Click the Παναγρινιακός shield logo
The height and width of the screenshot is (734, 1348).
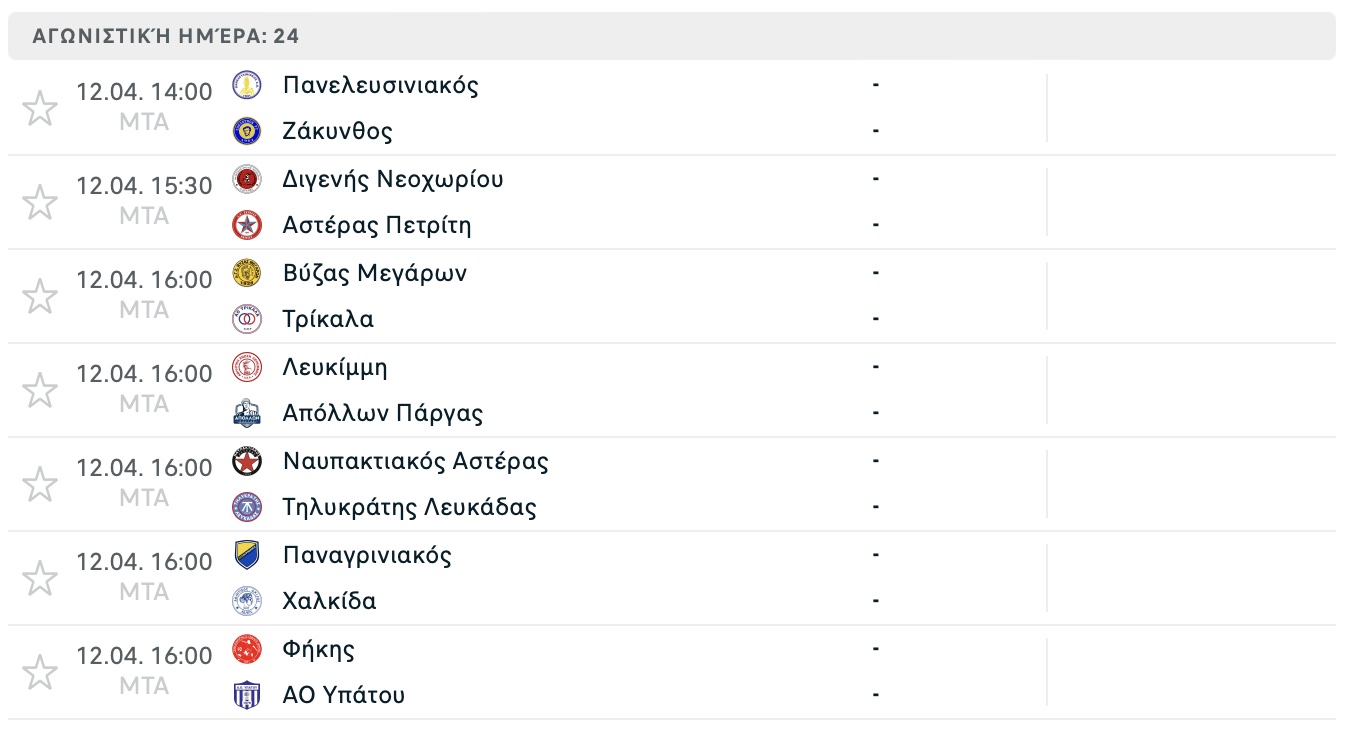[246, 555]
